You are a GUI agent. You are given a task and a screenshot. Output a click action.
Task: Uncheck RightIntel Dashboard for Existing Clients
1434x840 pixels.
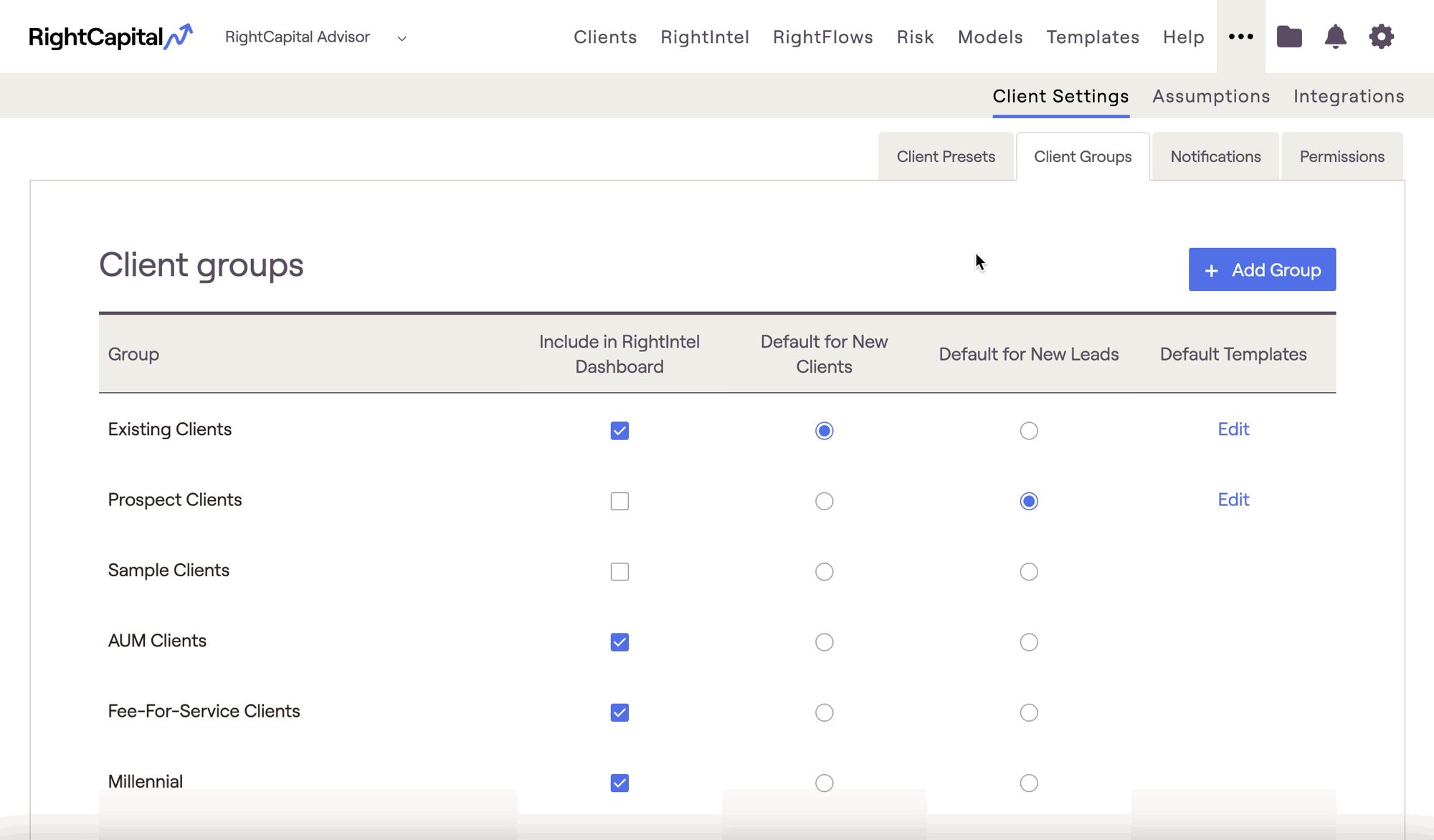pyautogui.click(x=619, y=431)
